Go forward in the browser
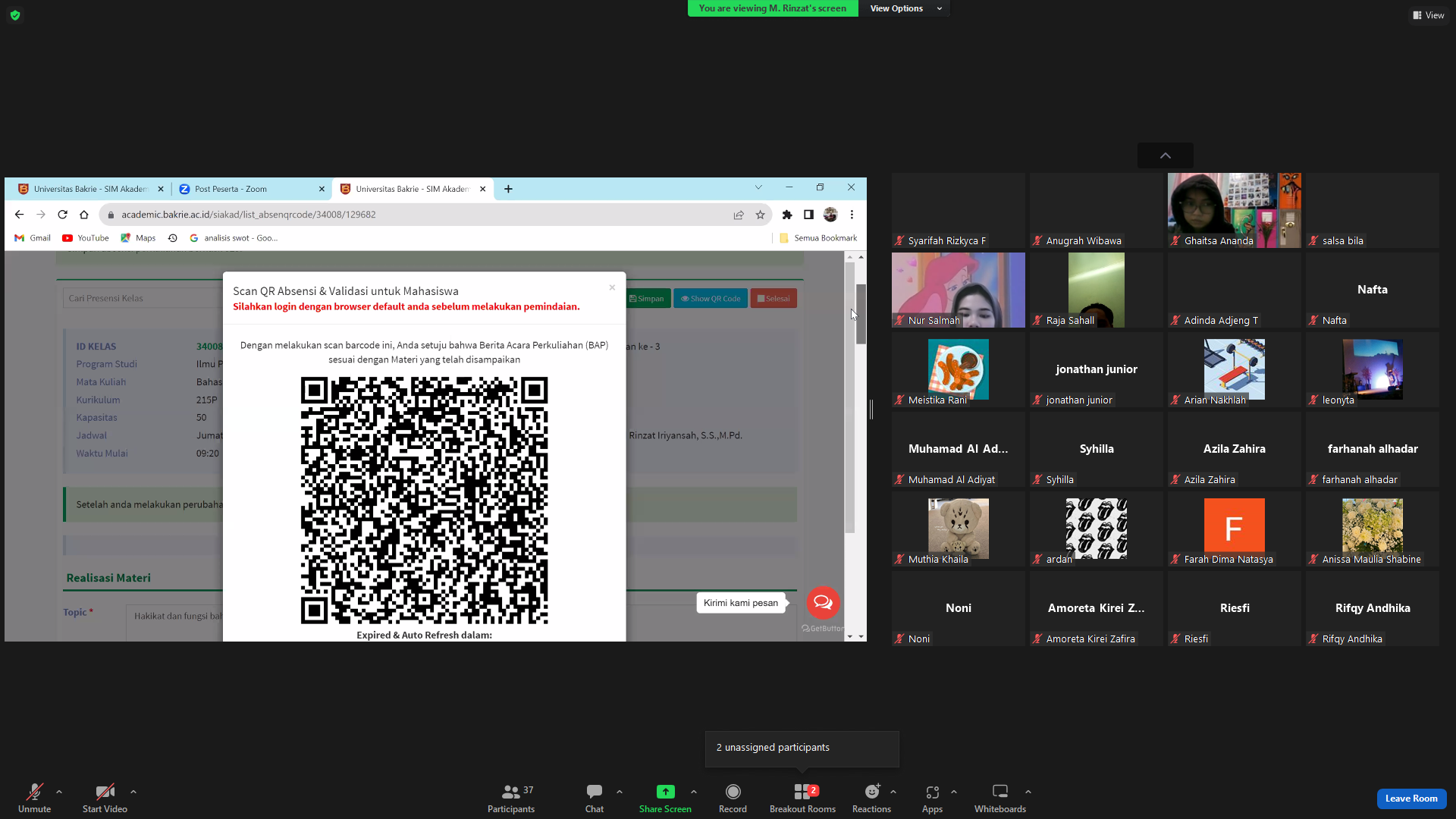Screen dimensions: 1456x819 41,215
